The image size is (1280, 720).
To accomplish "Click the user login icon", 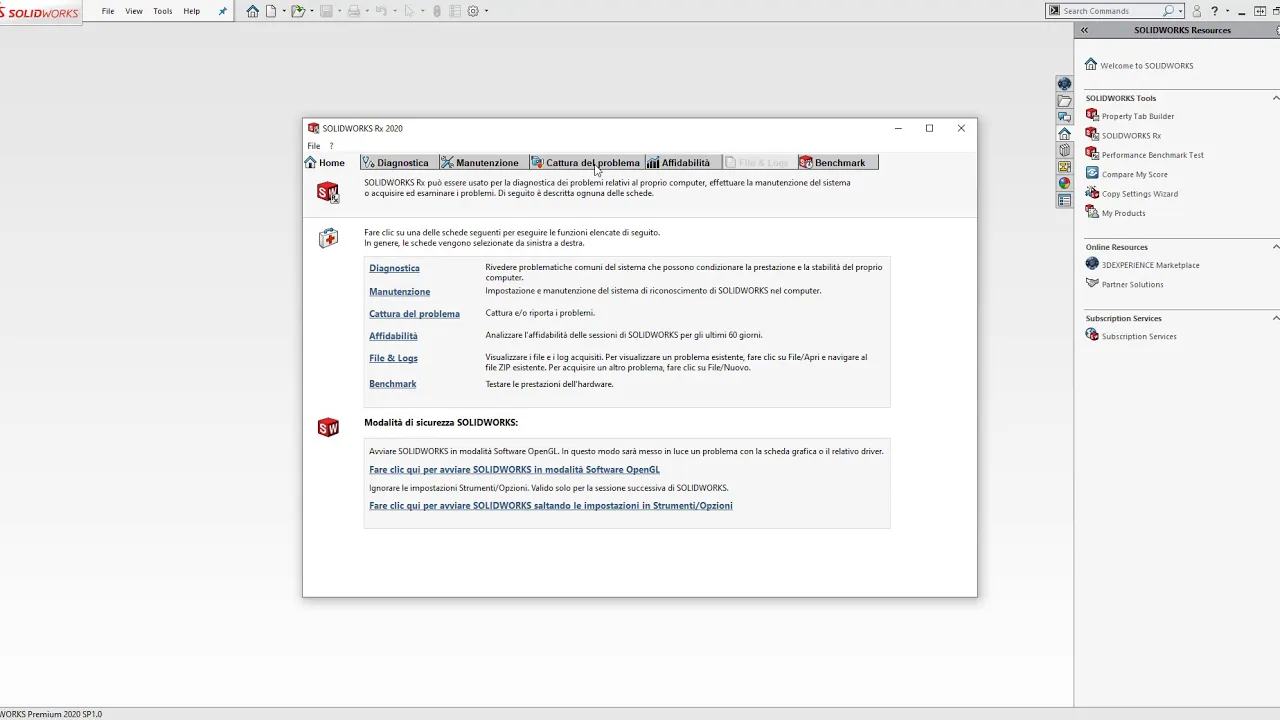I will (x=1197, y=11).
